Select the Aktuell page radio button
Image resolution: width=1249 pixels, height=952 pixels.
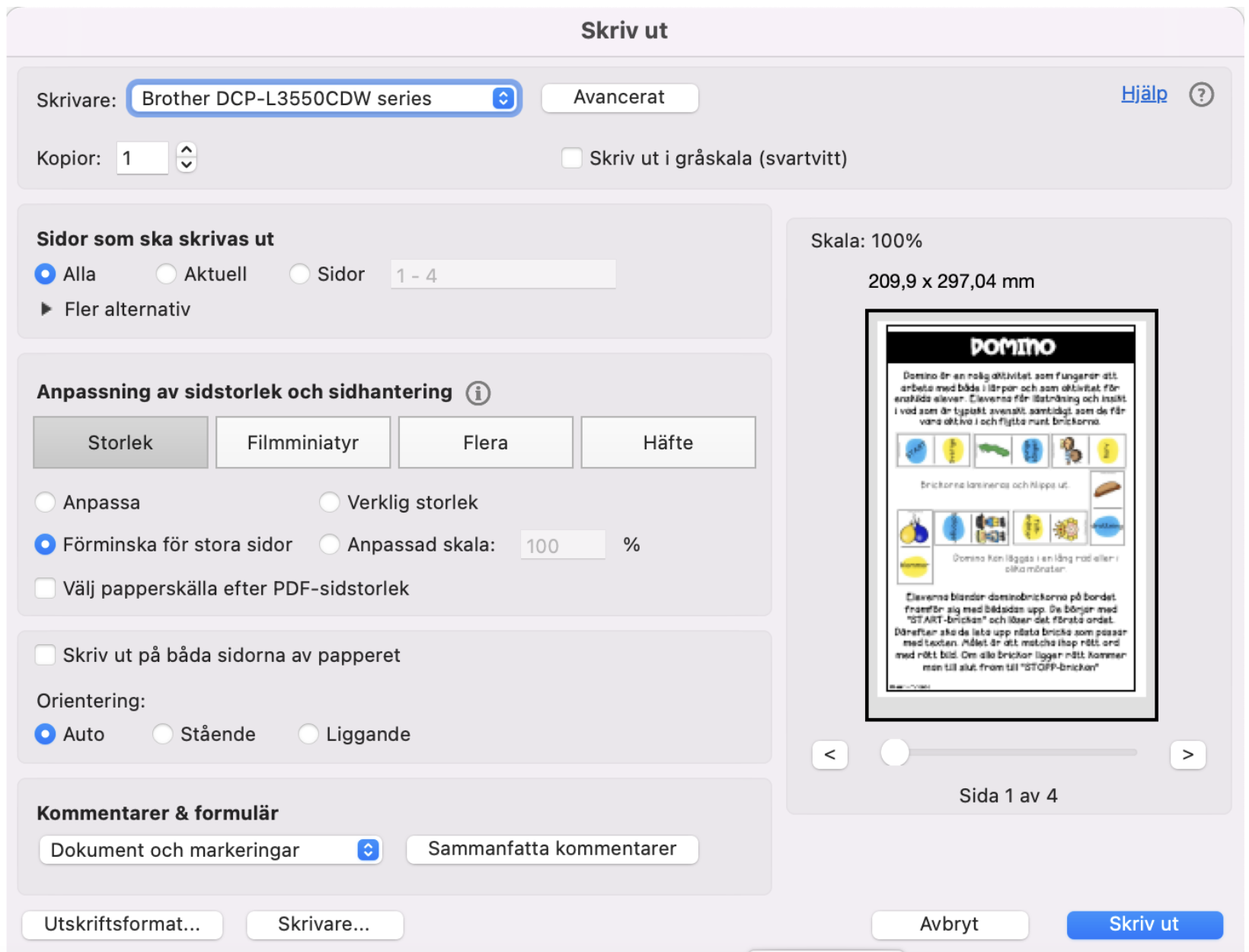pos(166,274)
